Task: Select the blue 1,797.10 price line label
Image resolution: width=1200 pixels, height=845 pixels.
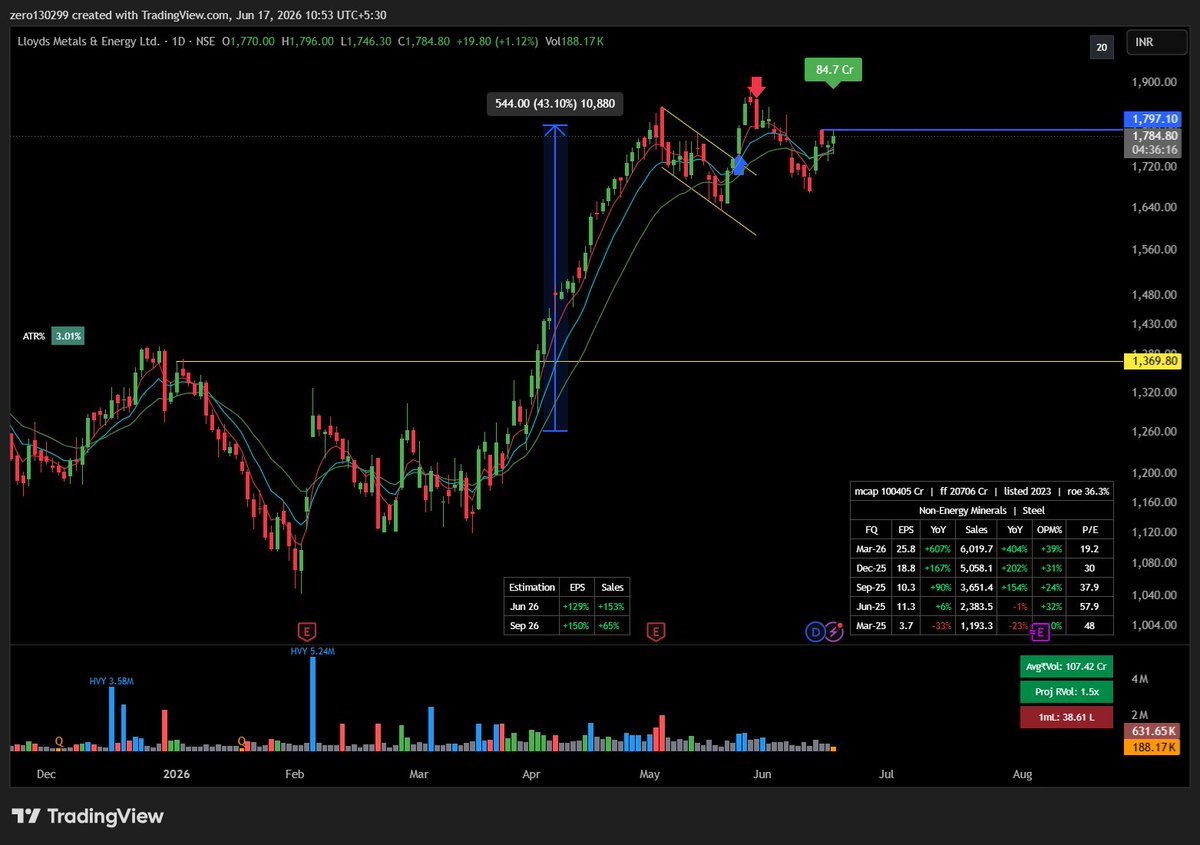Action: (x=1153, y=120)
